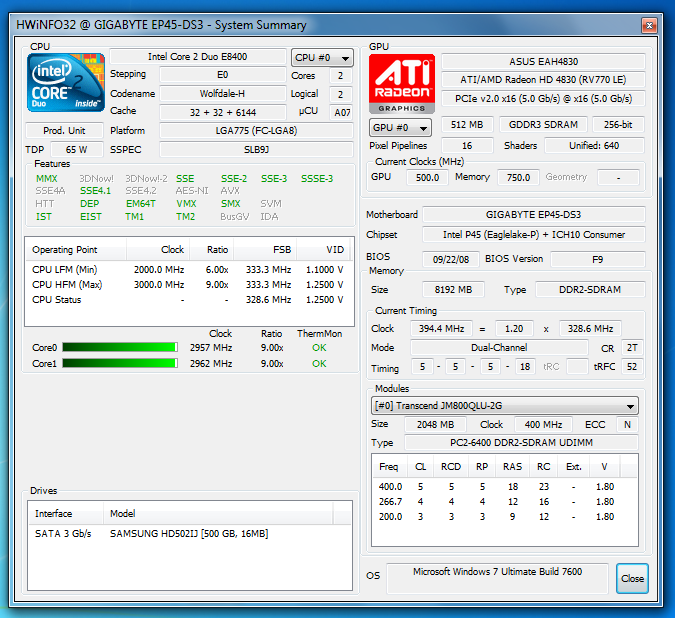The width and height of the screenshot is (675, 618).
Task: Click the tRFC 52 value
Action: pyautogui.click(x=632, y=367)
